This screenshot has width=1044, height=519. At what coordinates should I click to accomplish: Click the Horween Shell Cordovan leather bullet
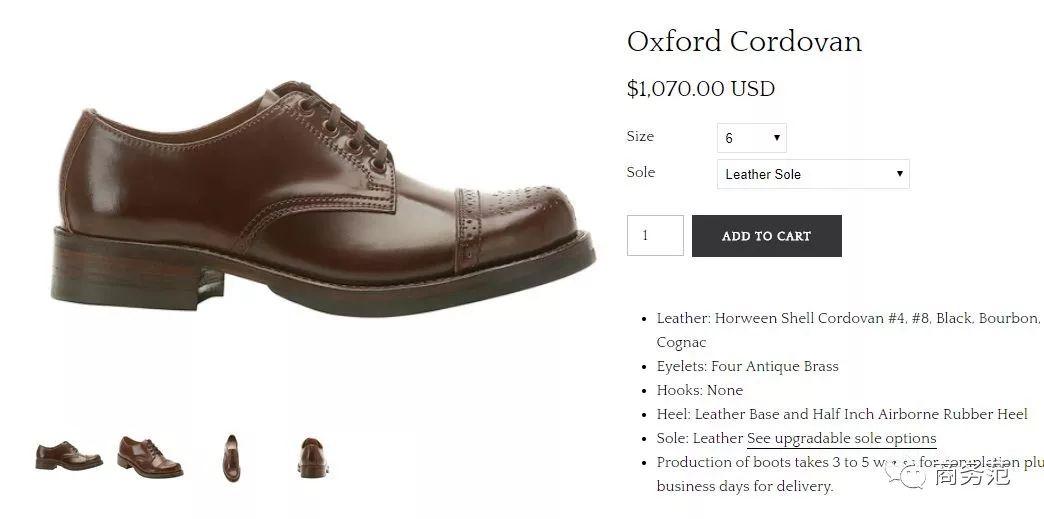[x=848, y=330]
